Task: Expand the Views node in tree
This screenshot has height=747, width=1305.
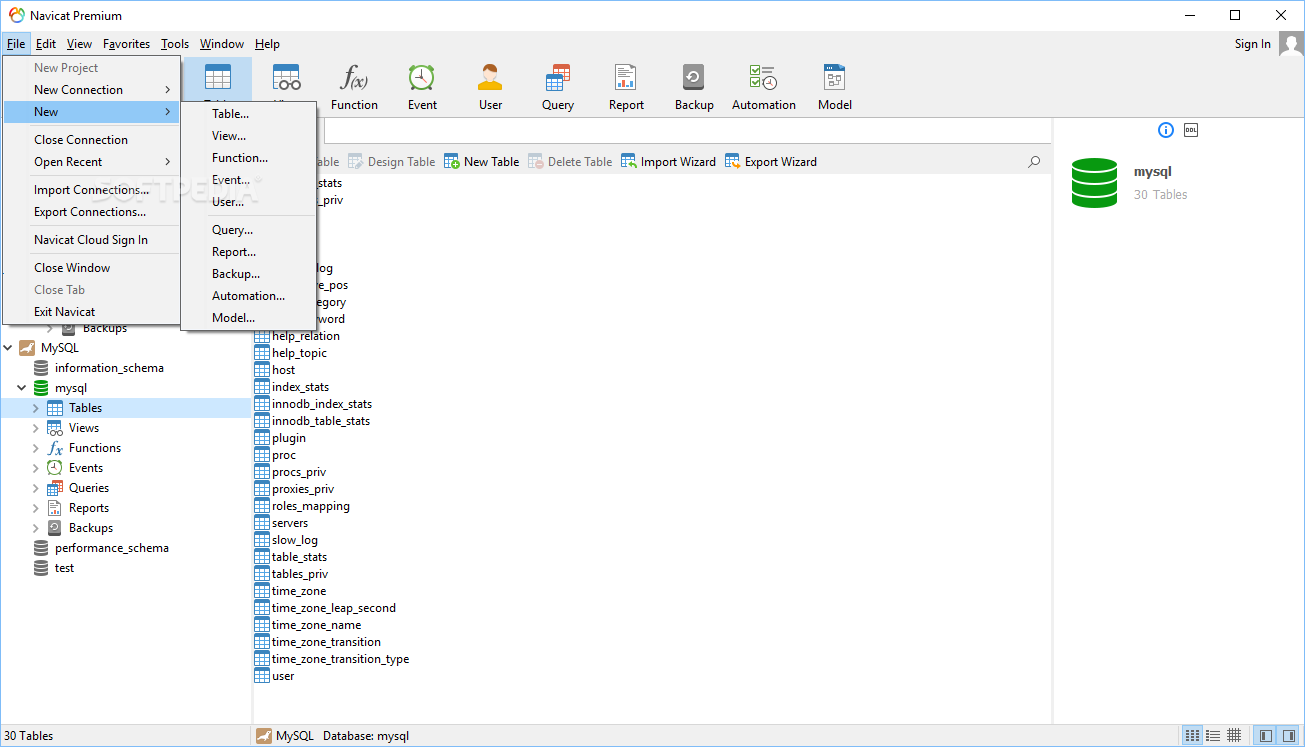Action: click(x=36, y=428)
